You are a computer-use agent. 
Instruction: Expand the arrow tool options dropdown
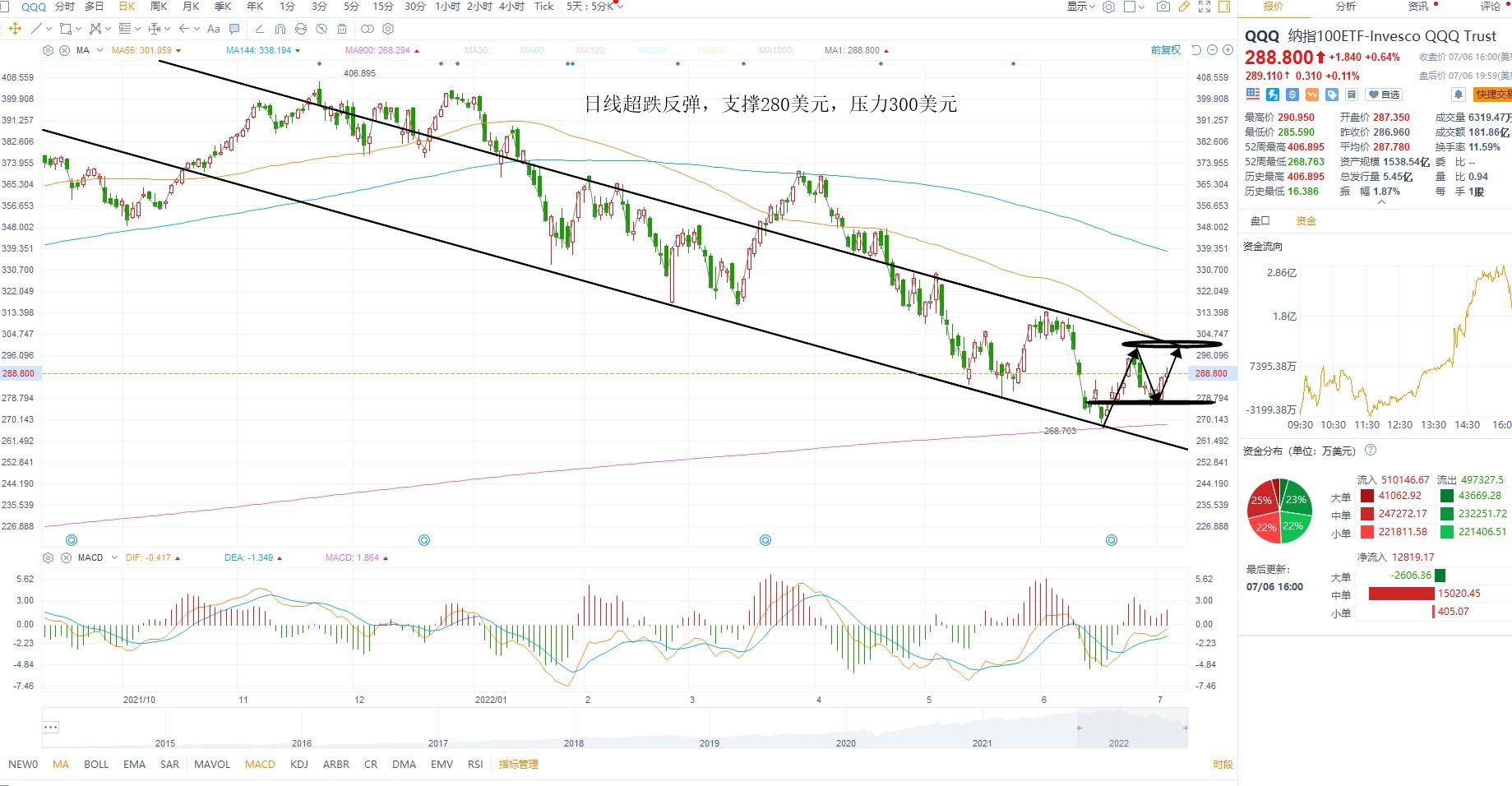click(197, 29)
